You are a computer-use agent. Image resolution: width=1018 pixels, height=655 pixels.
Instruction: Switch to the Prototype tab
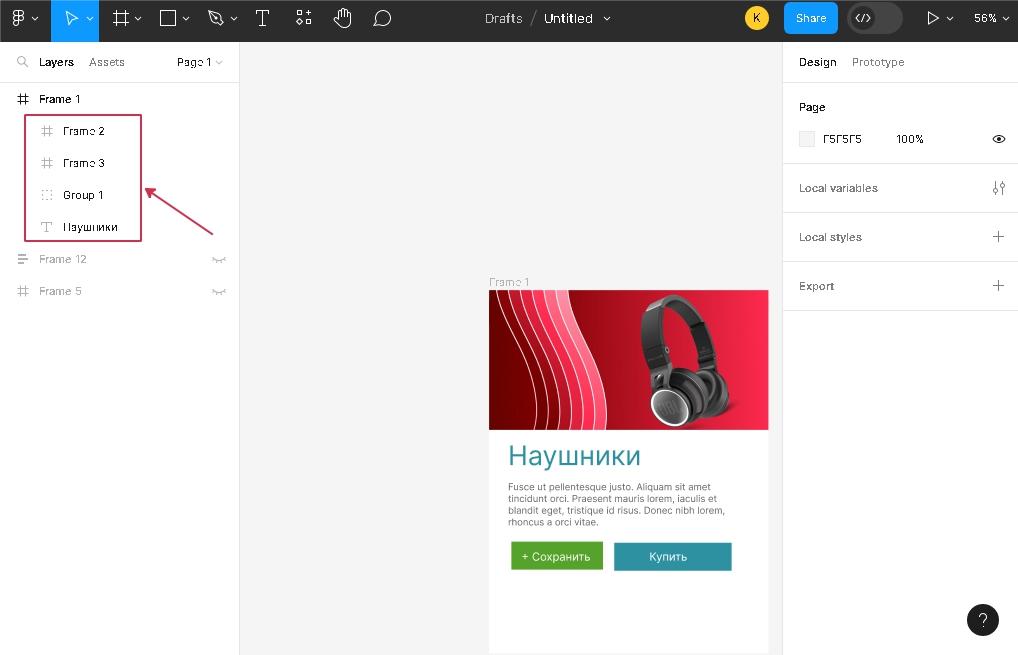click(x=877, y=62)
